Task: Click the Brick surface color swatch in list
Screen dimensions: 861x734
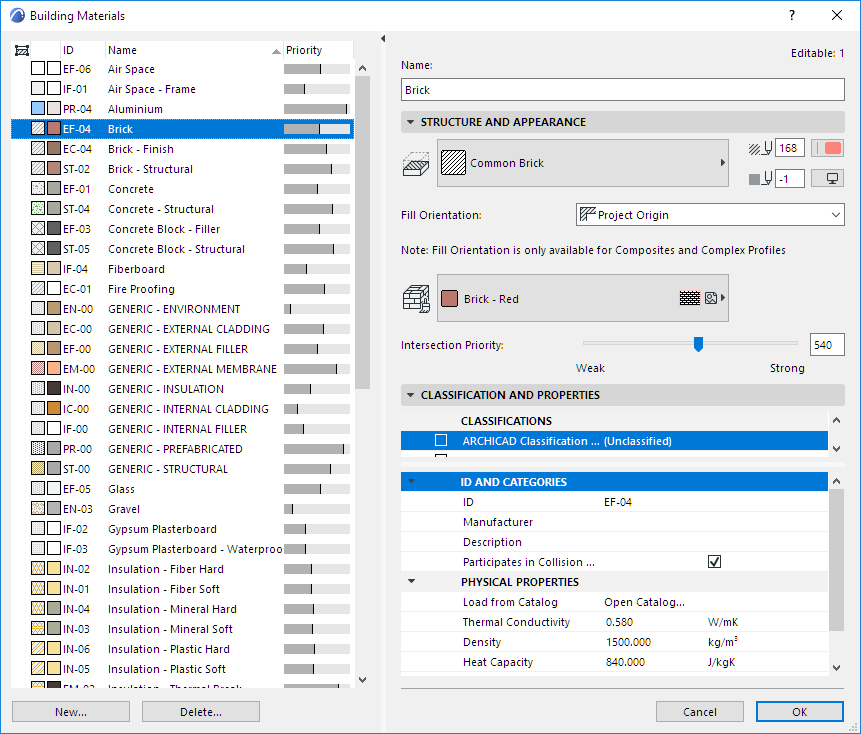Action: 54,128
